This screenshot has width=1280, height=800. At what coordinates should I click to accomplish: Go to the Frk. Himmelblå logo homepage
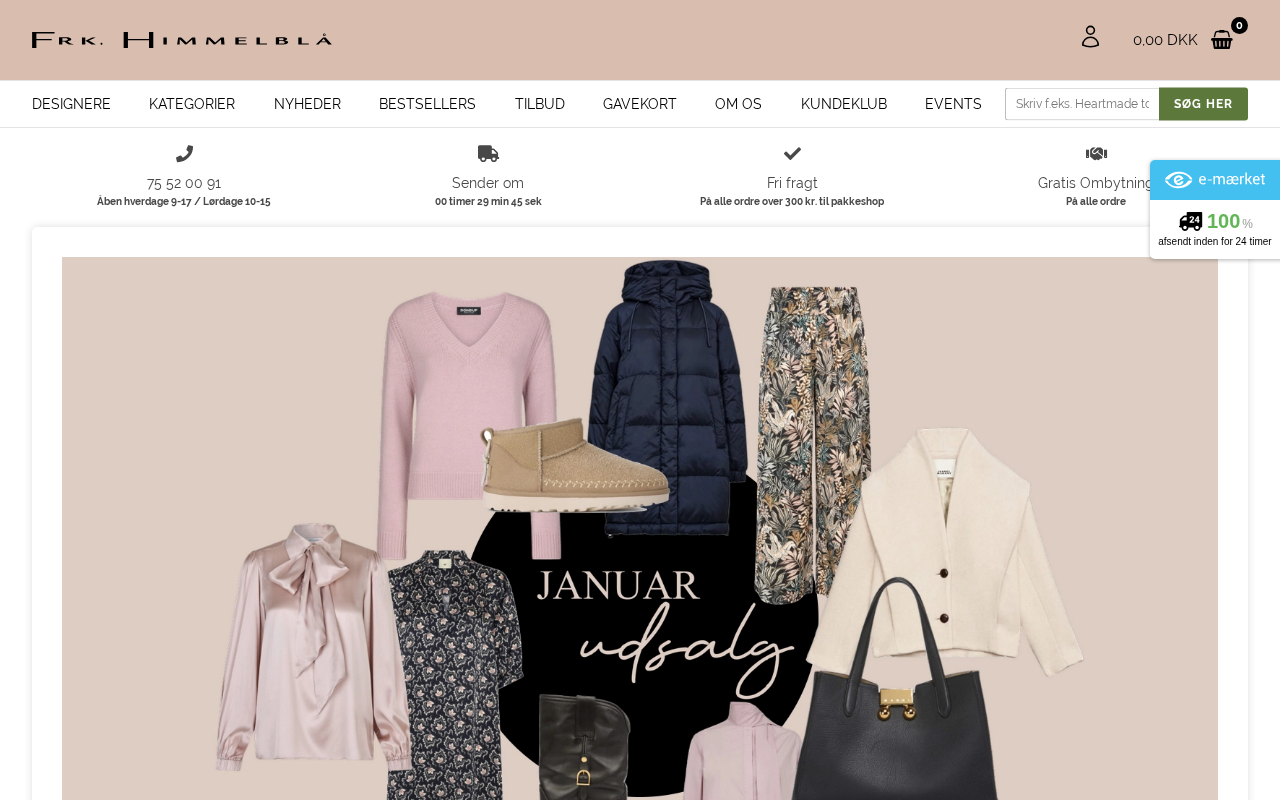pos(181,40)
